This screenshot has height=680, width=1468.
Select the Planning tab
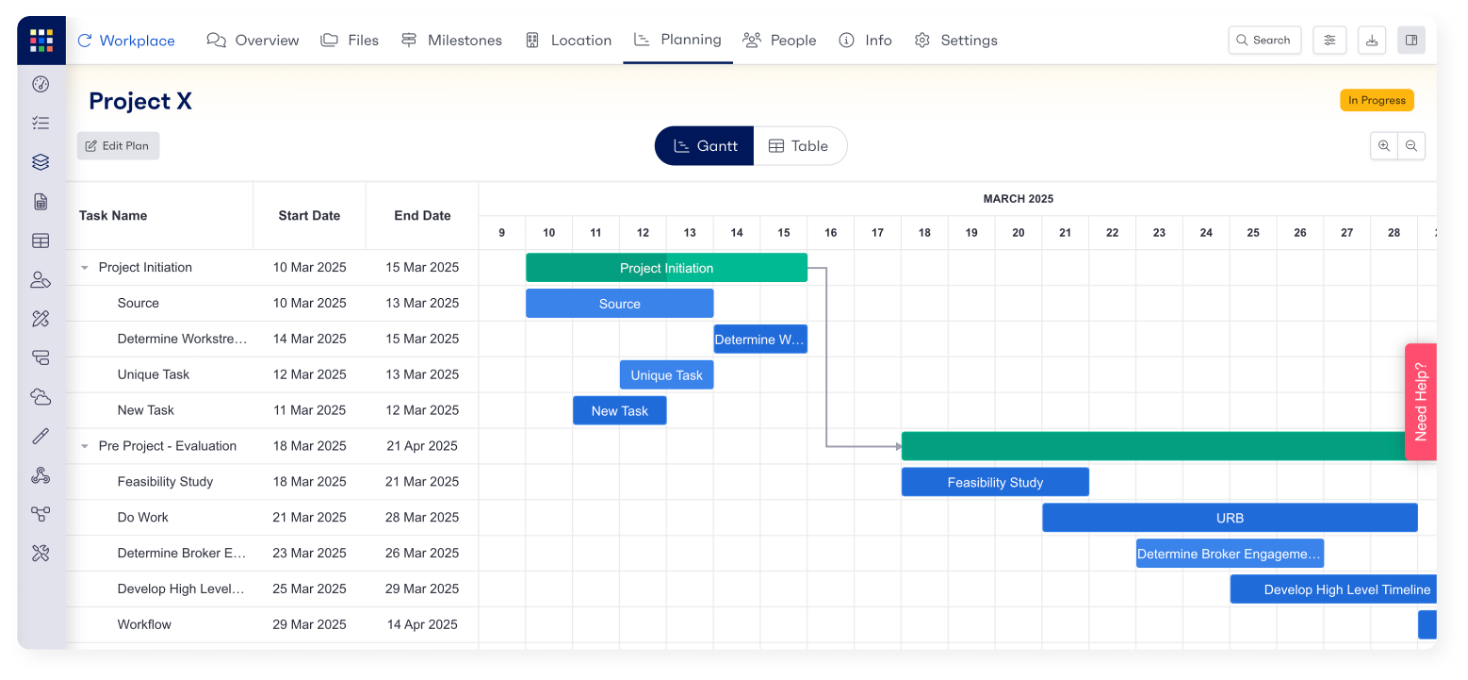click(x=677, y=40)
